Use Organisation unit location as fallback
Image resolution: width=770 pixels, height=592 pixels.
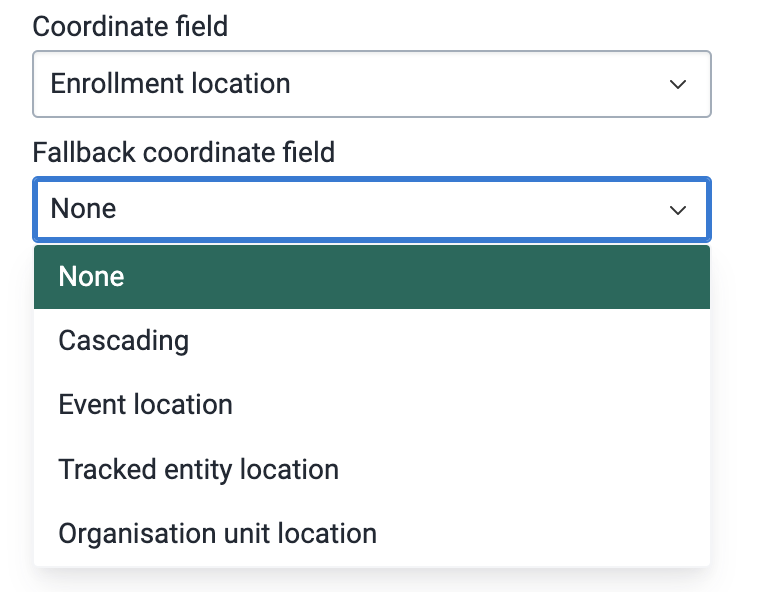point(372,534)
